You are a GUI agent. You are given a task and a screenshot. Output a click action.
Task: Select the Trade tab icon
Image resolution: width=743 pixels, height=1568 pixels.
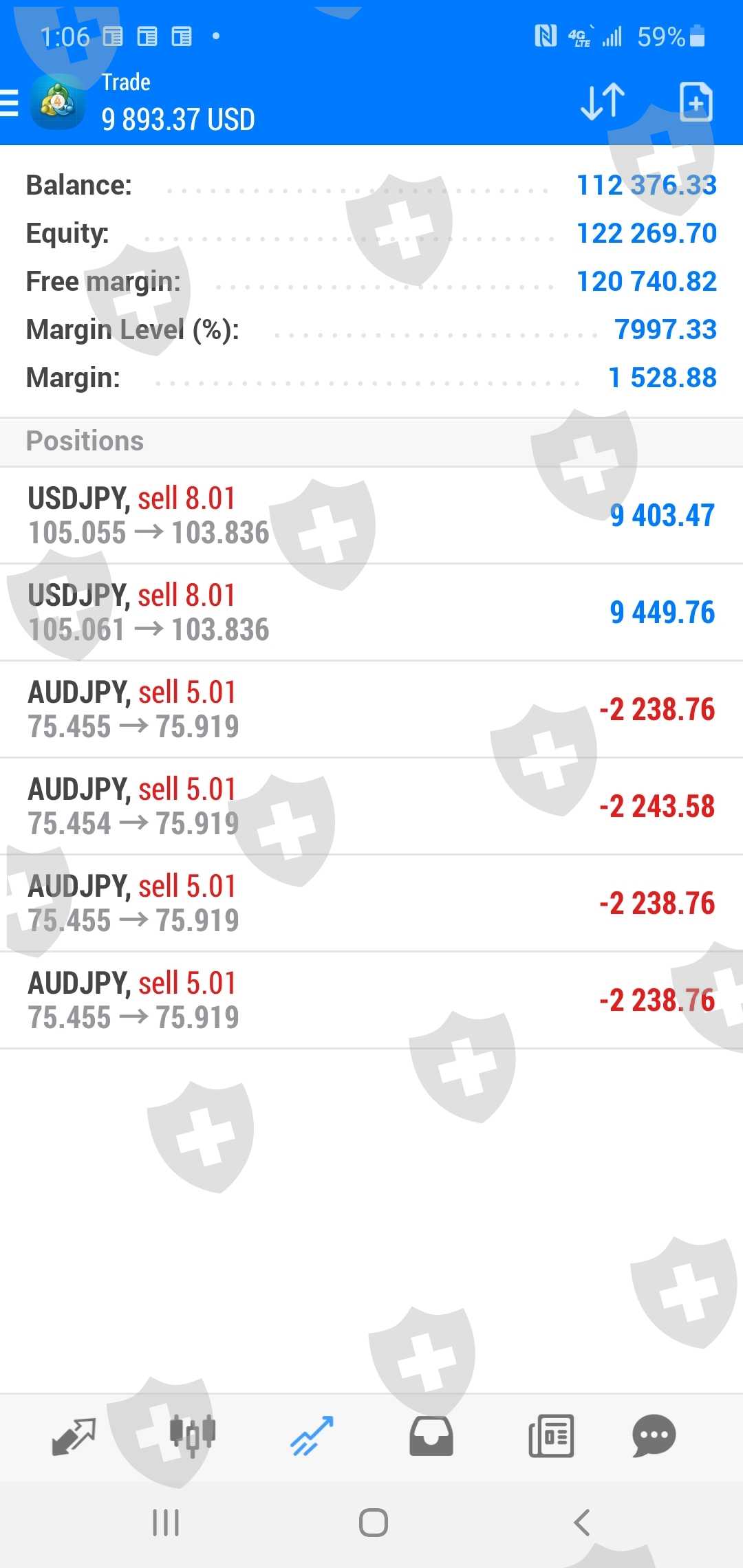tap(312, 1436)
